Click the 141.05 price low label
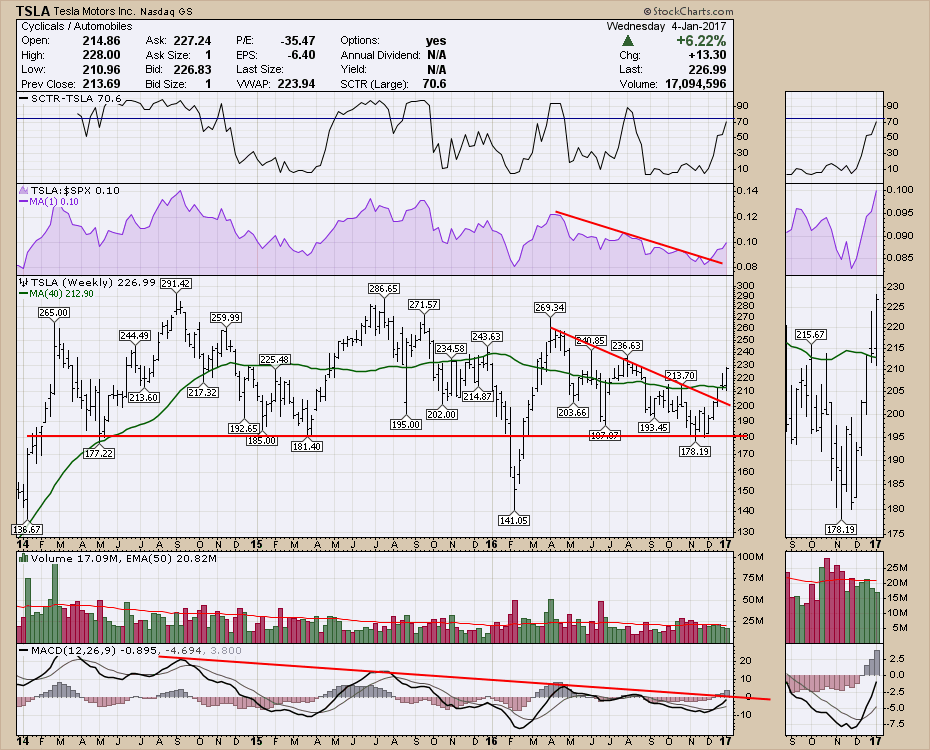This screenshot has height=750, width=930. 514,520
